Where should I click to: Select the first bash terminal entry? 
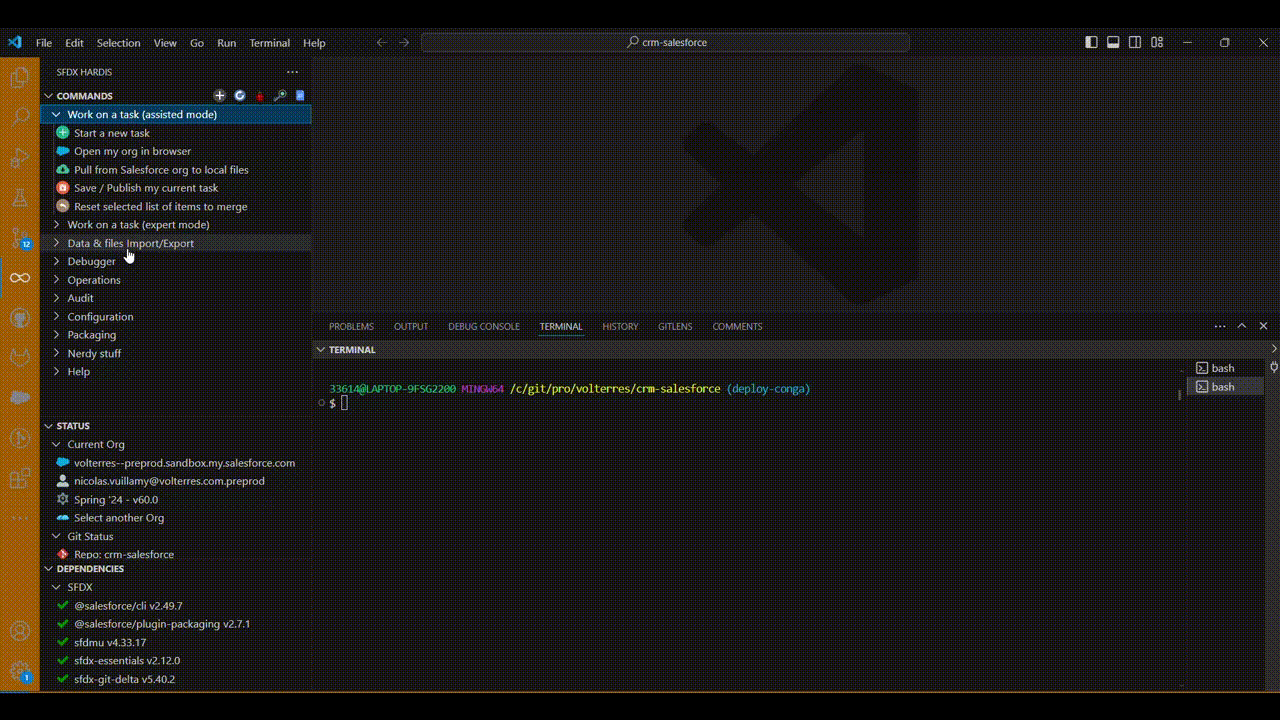(x=1226, y=368)
